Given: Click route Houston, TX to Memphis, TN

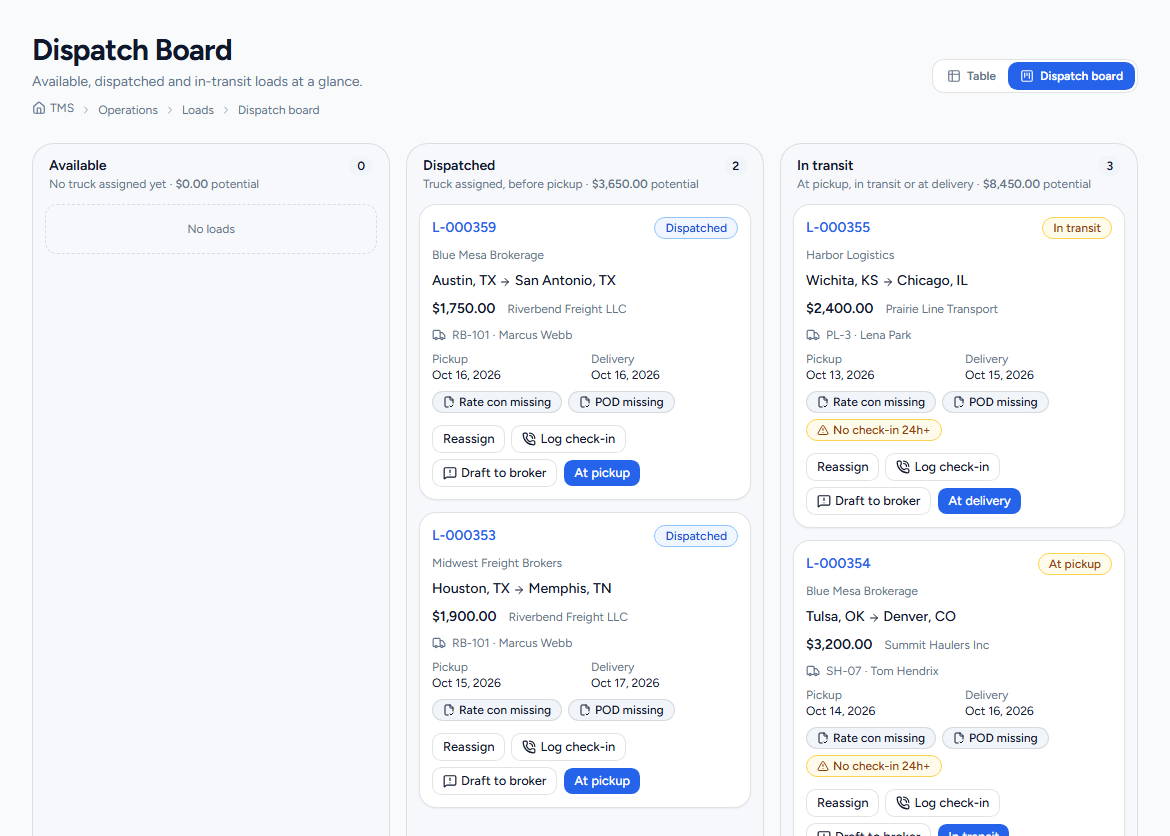Looking at the screenshot, I should coord(522,588).
